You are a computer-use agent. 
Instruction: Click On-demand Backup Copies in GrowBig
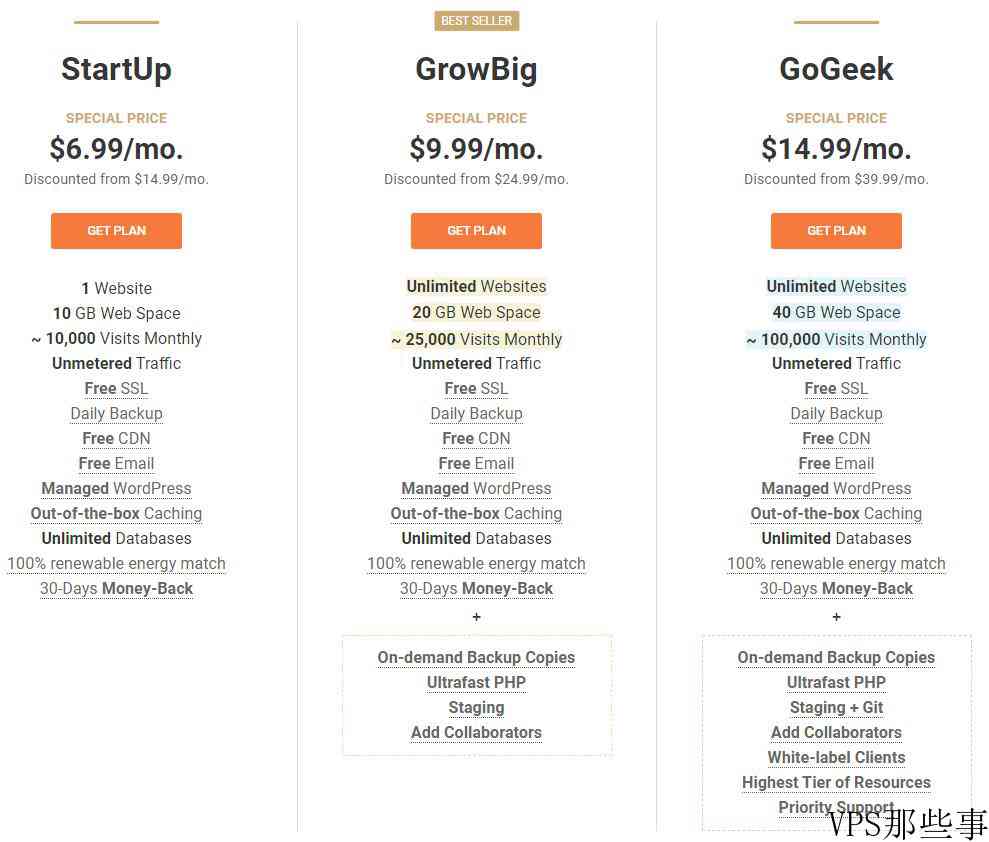click(476, 658)
